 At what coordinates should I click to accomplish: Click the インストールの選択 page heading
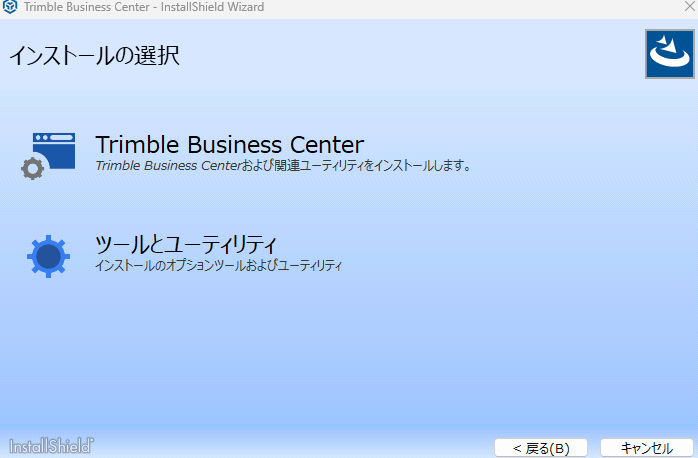click(x=94, y=55)
